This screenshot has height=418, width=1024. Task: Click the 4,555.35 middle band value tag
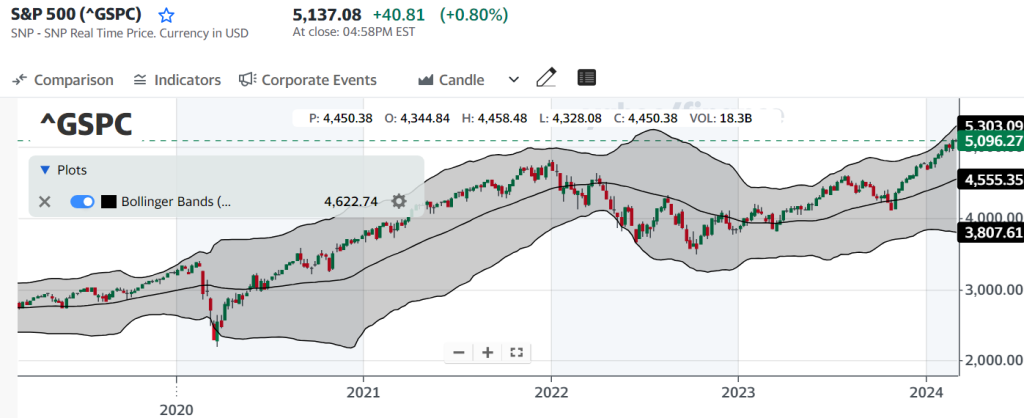(x=991, y=180)
